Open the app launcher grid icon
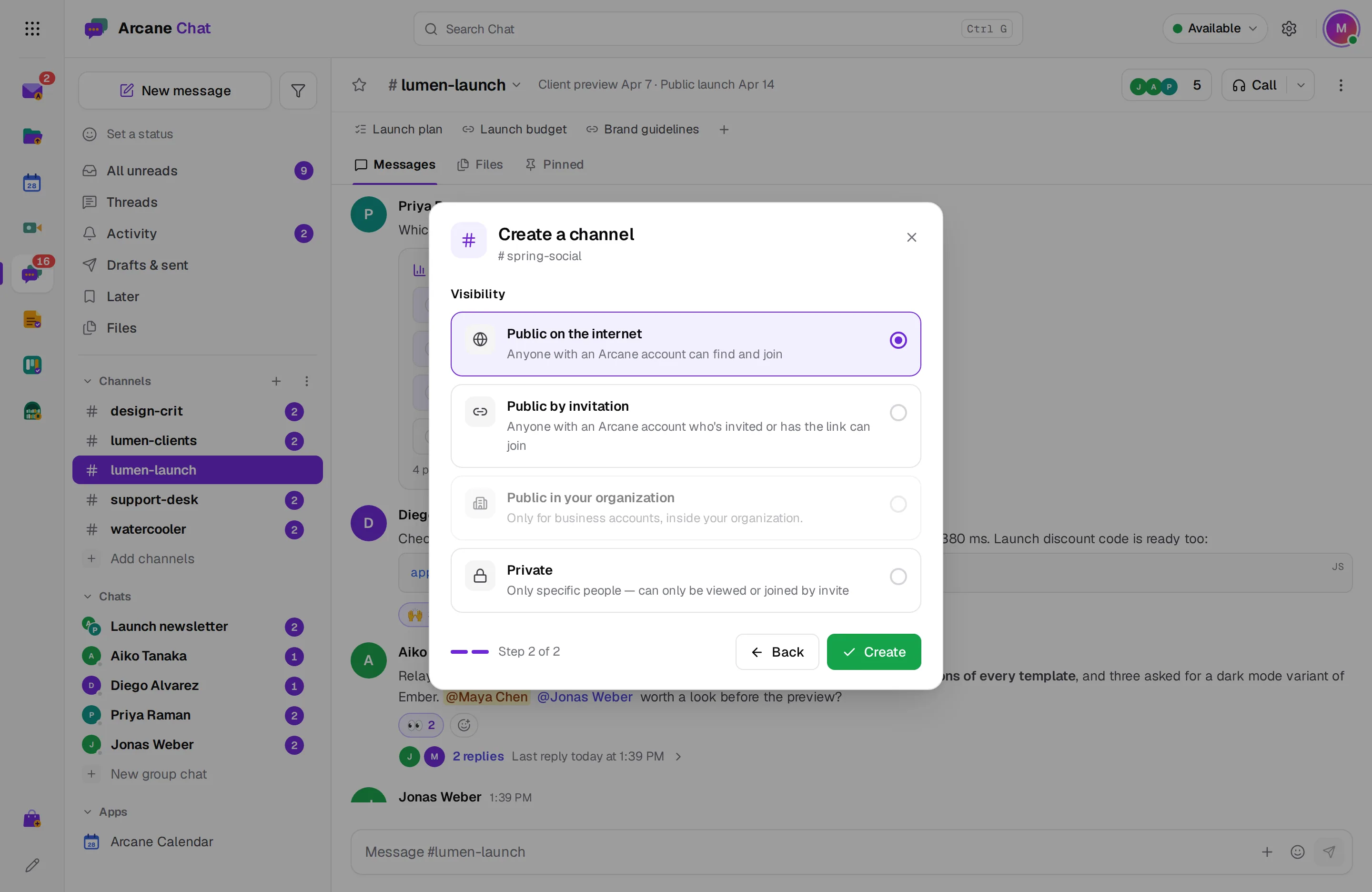 tap(32, 28)
